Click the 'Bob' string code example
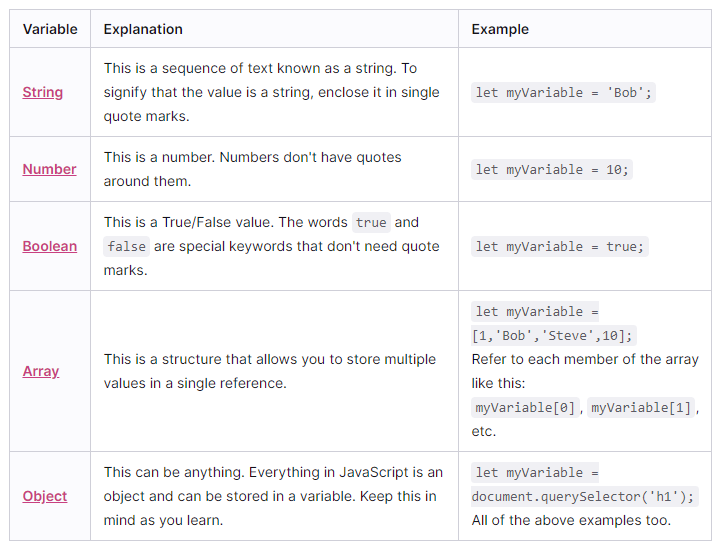 pos(563,92)
